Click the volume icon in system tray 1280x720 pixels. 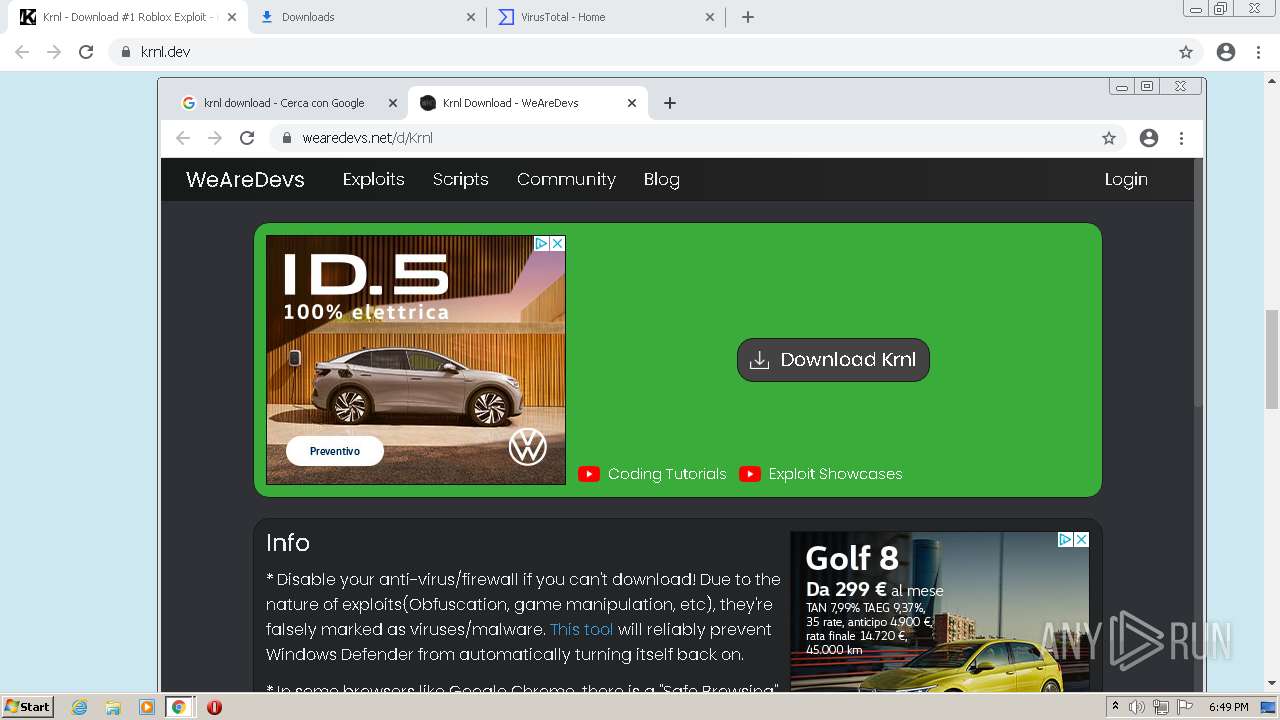click(x=1137, y=707)
